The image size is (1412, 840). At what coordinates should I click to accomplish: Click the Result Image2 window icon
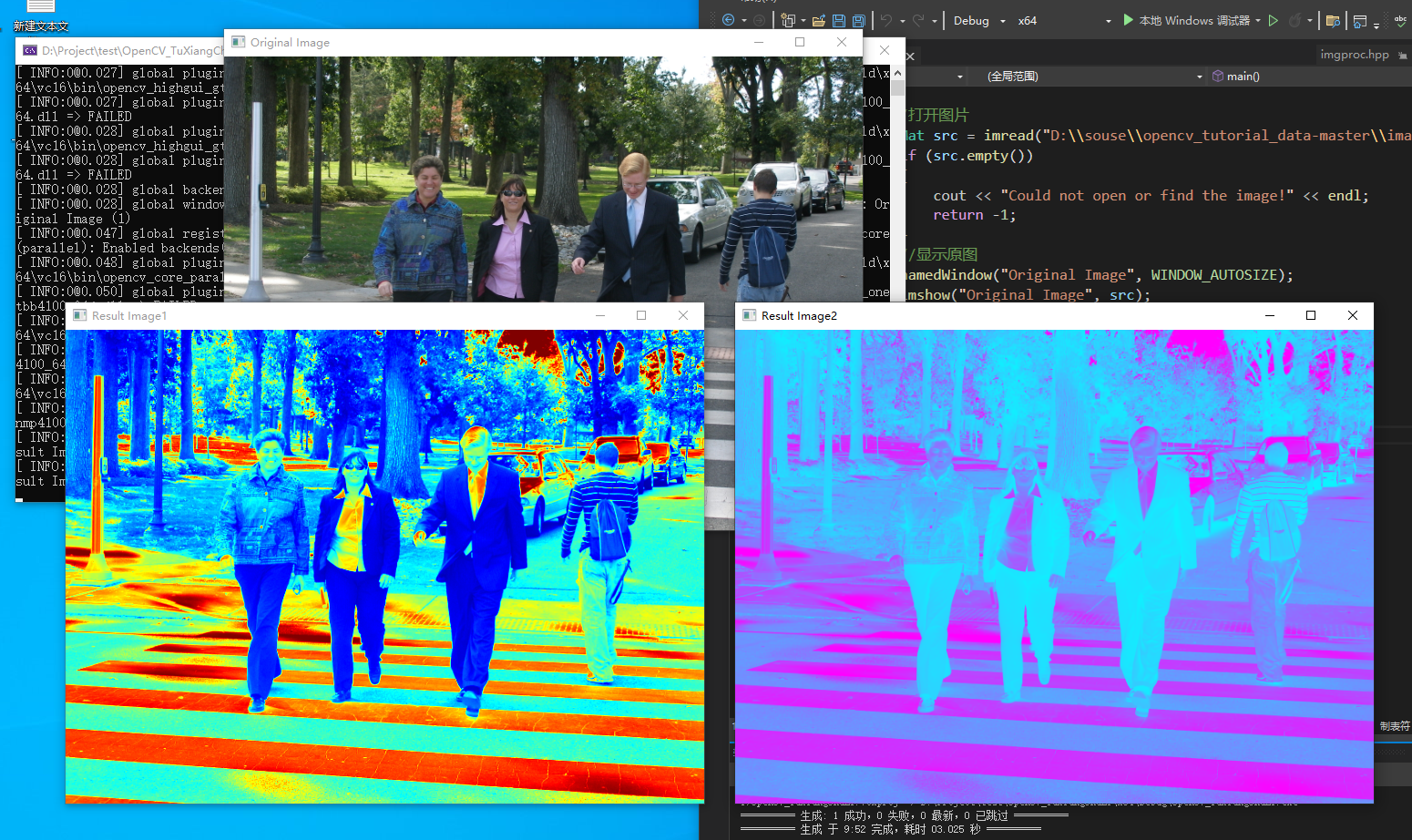(750, 315)
